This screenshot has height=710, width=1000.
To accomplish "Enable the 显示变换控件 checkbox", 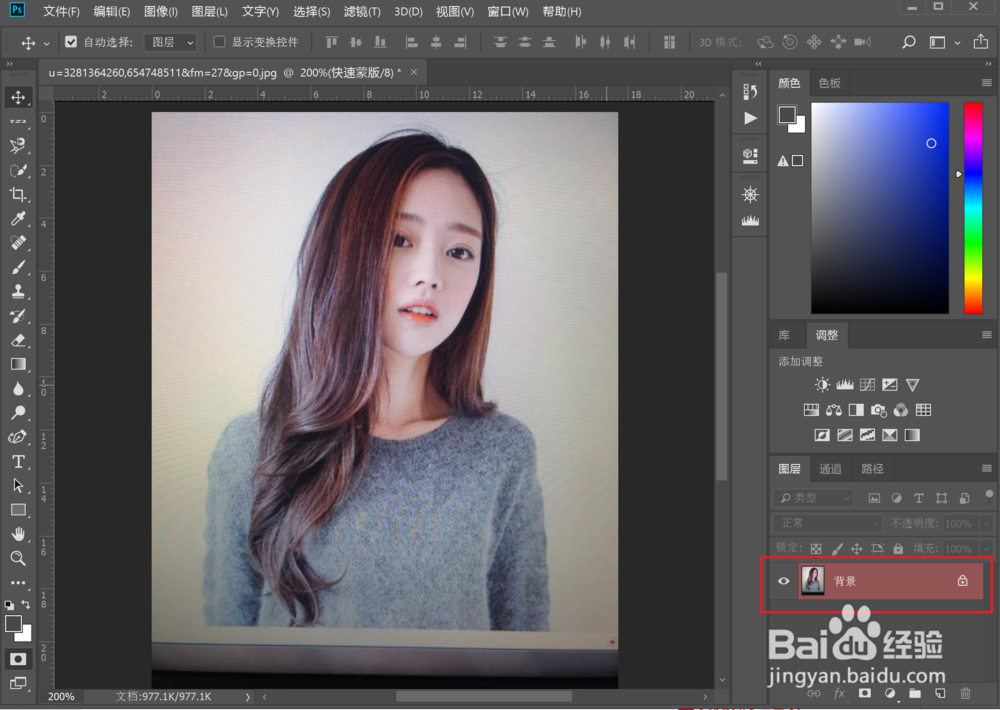I will [219, 42].
